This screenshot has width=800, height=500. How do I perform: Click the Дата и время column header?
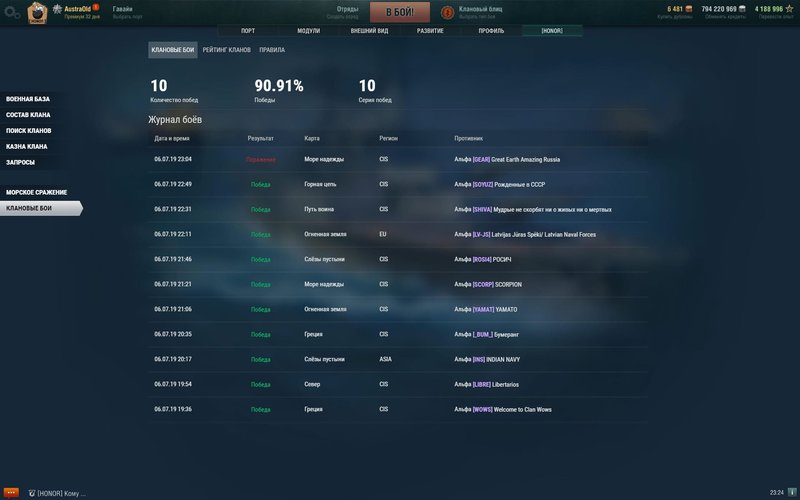coord(172,138)
